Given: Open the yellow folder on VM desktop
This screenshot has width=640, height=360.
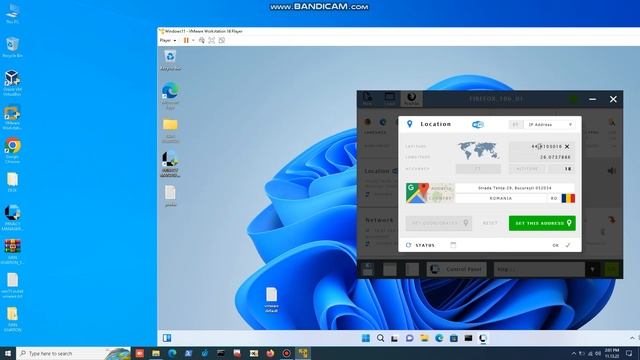Looking at the screenshot, I should pos(170,130).
